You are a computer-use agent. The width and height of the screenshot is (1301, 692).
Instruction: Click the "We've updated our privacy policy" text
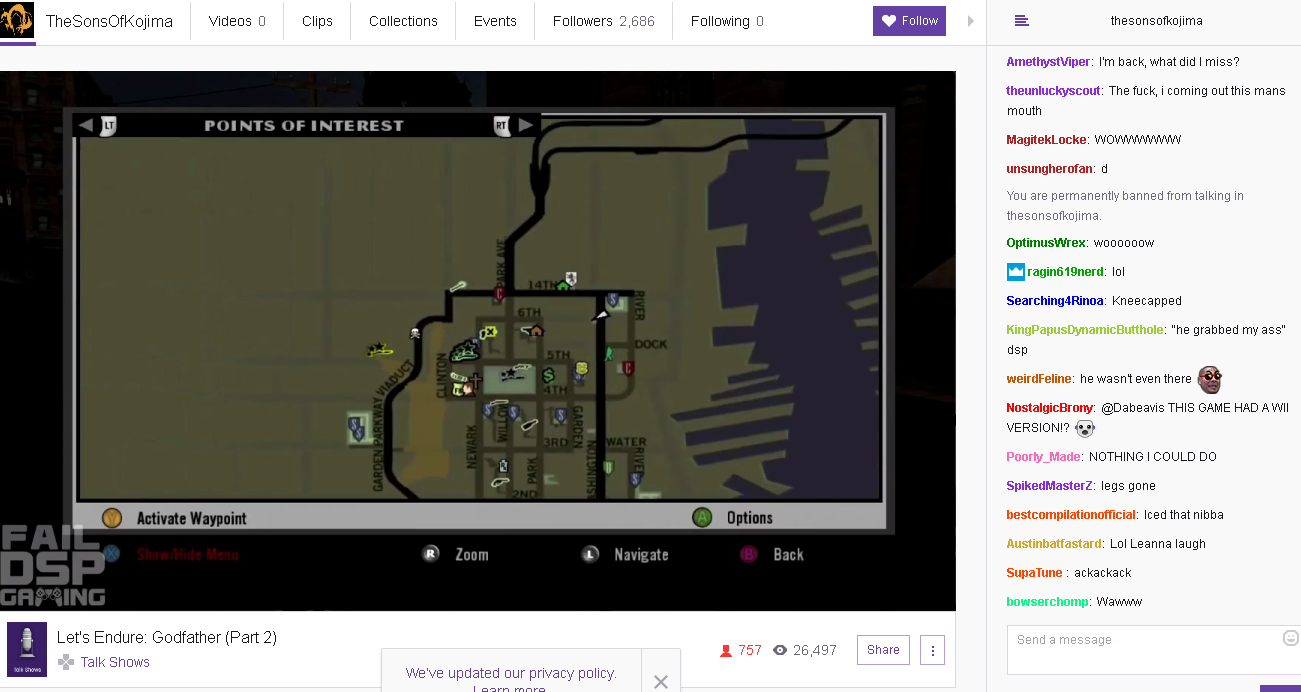point(511,673)
